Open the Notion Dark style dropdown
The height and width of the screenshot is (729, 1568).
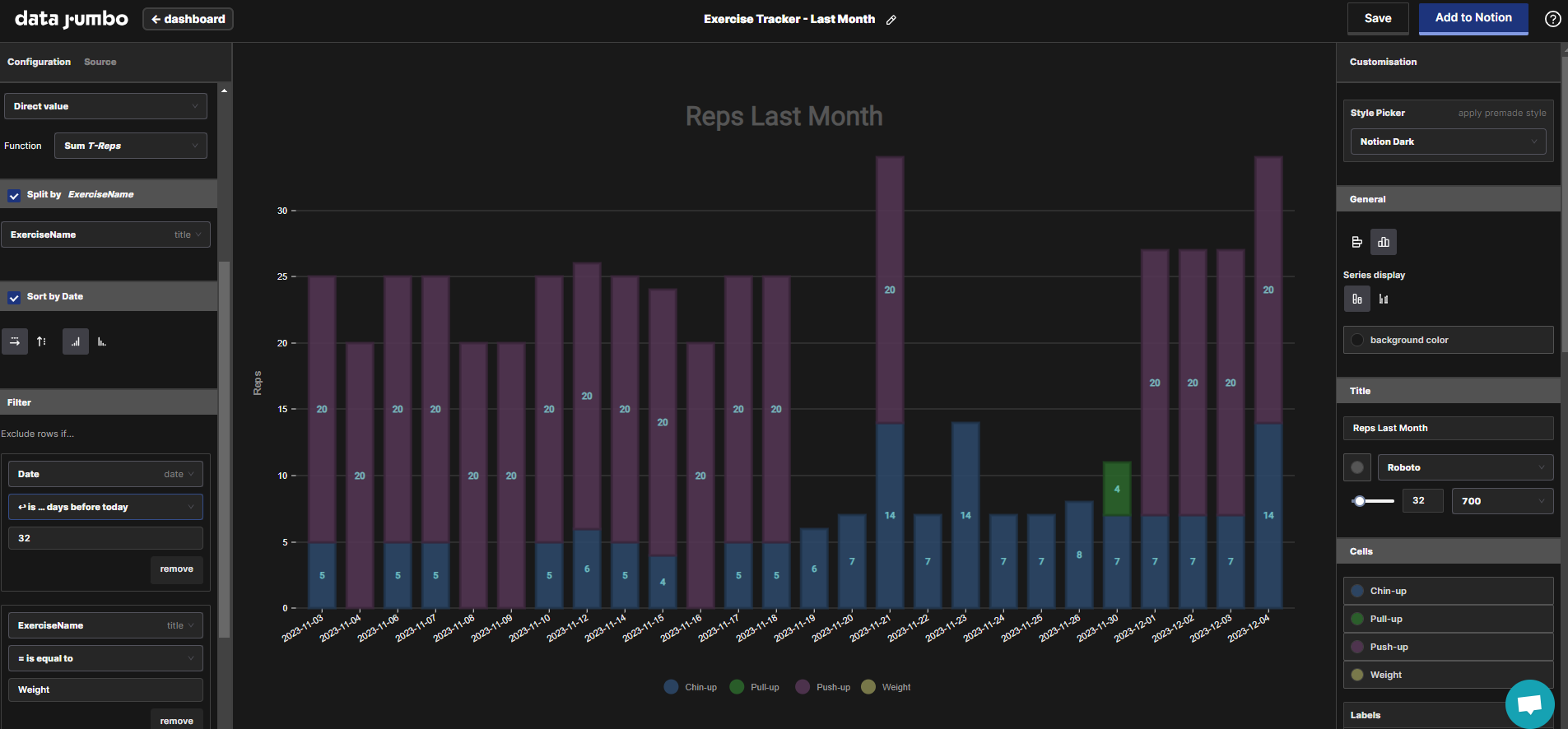coord(1448,142)
